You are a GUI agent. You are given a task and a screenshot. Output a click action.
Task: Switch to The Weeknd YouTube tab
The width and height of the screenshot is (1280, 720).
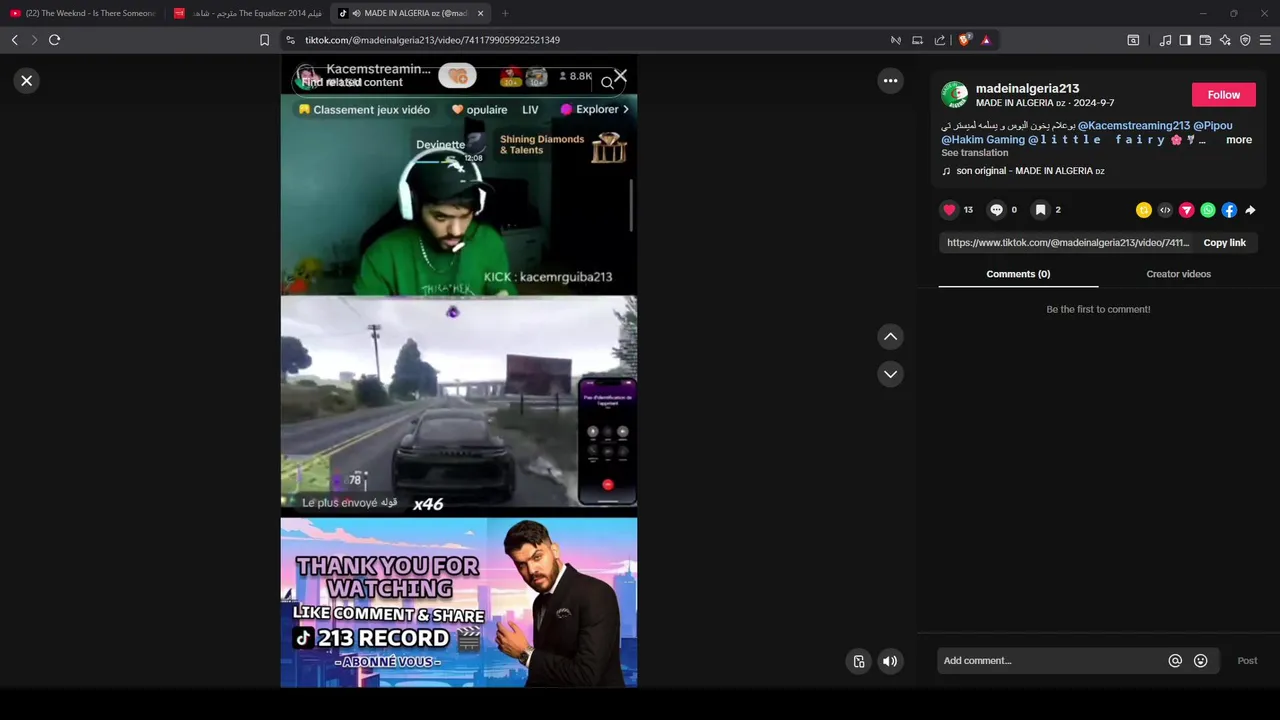point(82,13)
